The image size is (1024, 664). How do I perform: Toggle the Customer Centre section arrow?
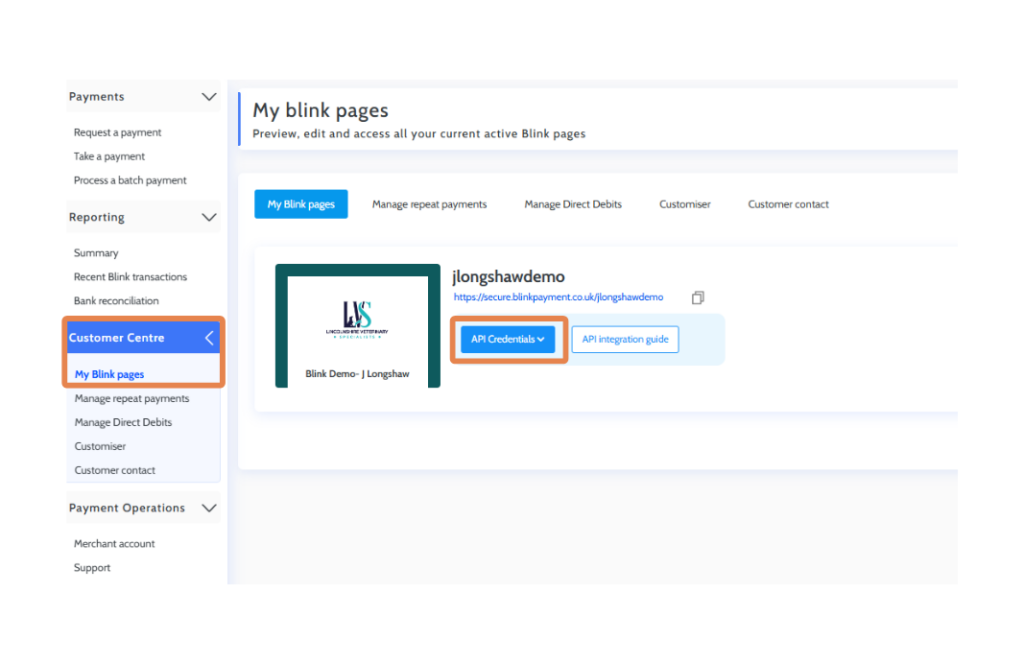pyautogui.click(x=209, y=338)
